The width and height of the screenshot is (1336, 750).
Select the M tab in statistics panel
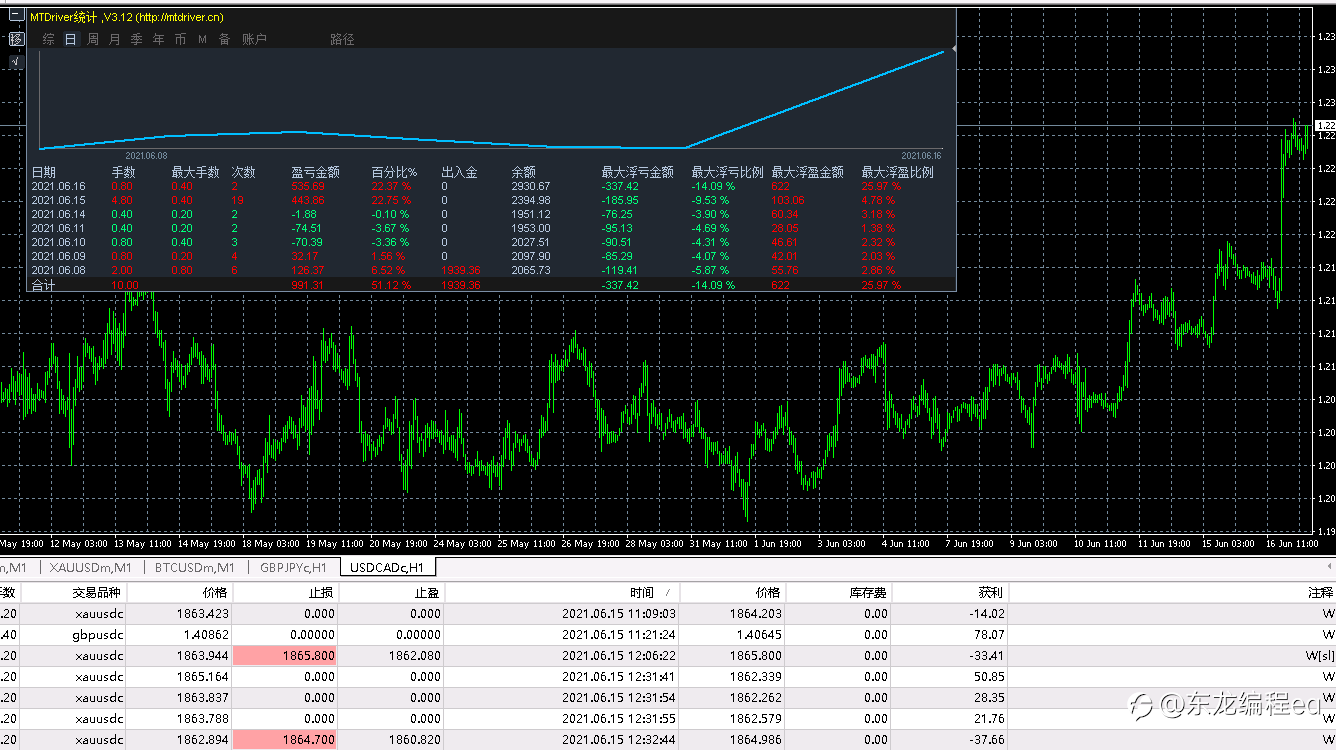202,39
